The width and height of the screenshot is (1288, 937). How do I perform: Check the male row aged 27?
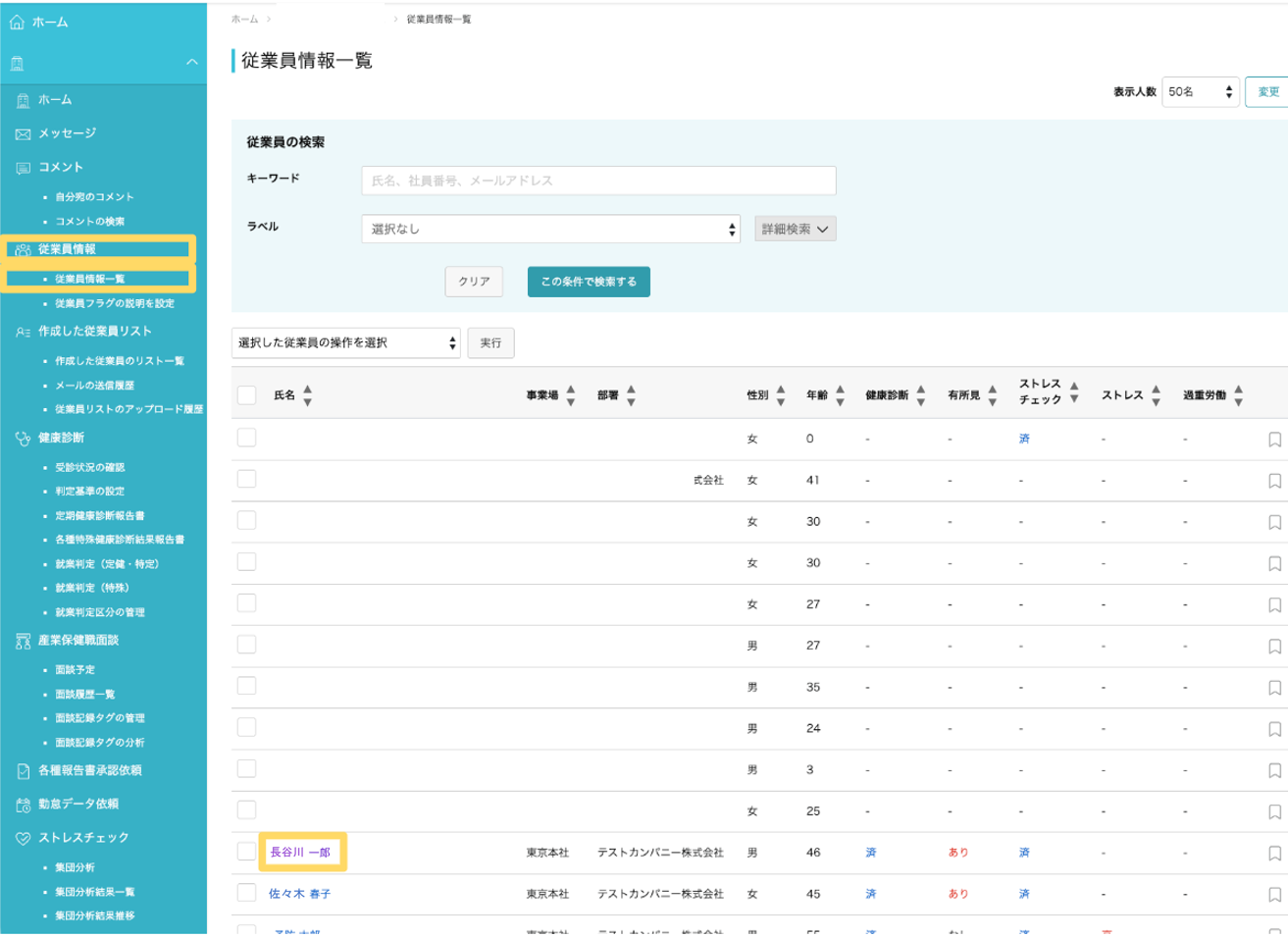pyautogui.click(x=246, y=645)
